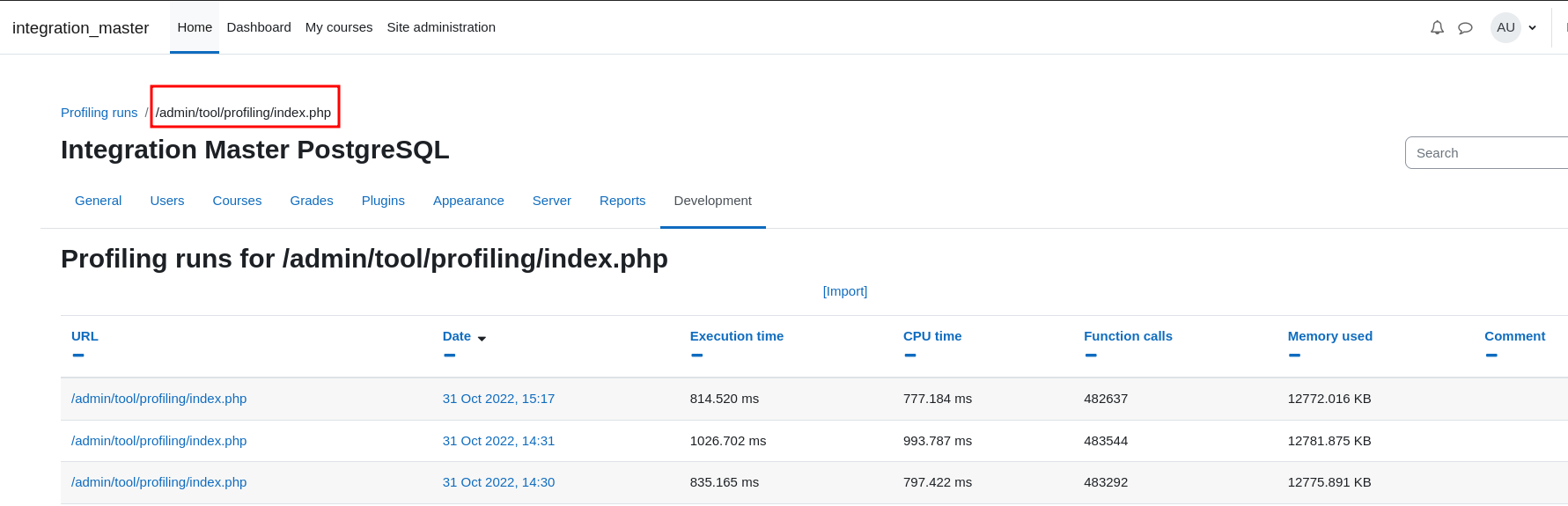1568x506 pixels.
Task: Hide the Execution time column minus icon
Action: click(x=697, y=356)
